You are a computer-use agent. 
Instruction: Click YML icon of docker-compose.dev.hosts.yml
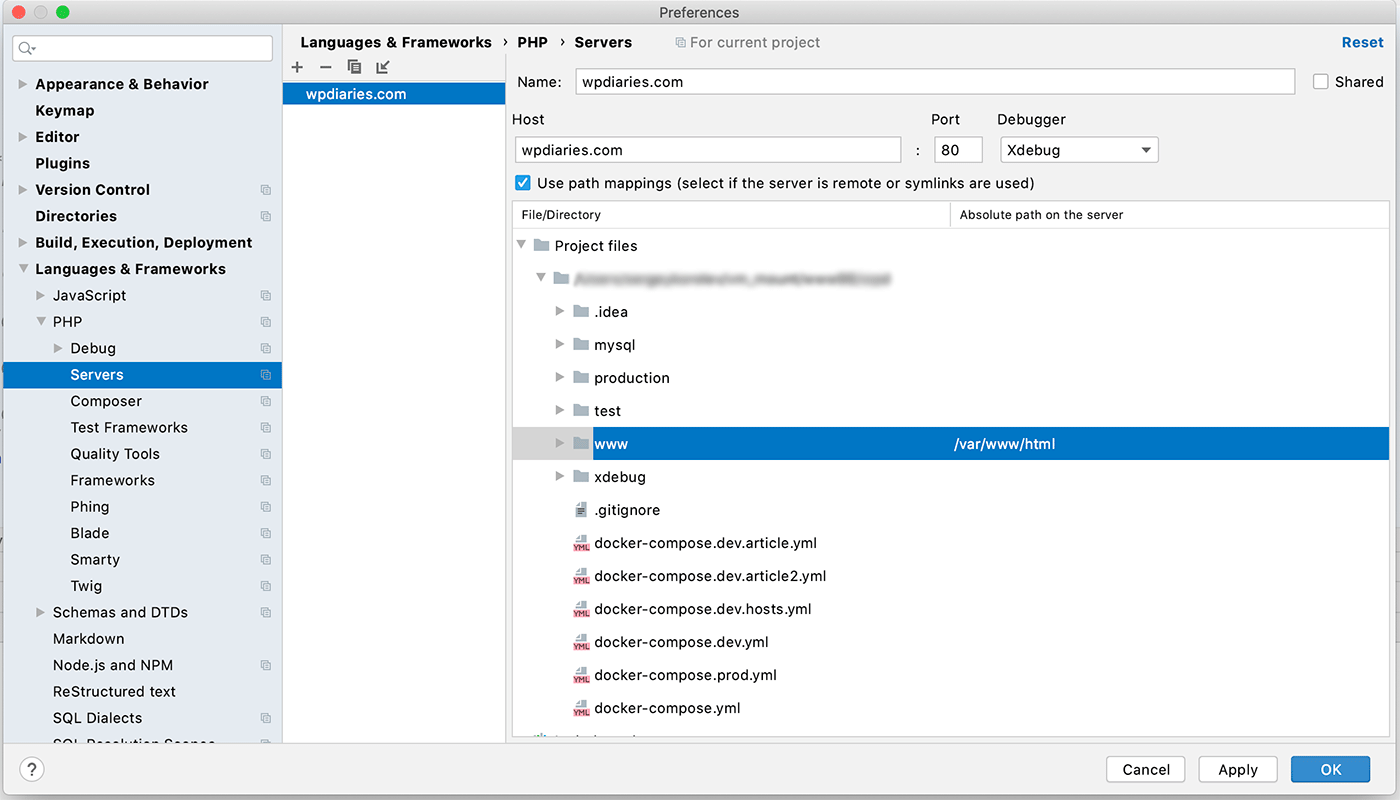(581, 609)
